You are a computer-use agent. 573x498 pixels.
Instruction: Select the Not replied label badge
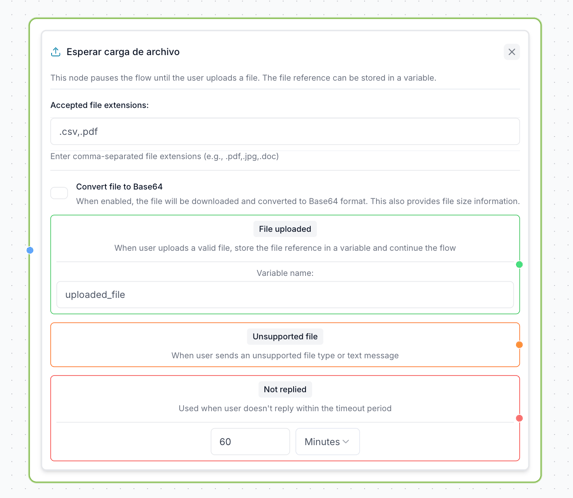coord(285,389)
